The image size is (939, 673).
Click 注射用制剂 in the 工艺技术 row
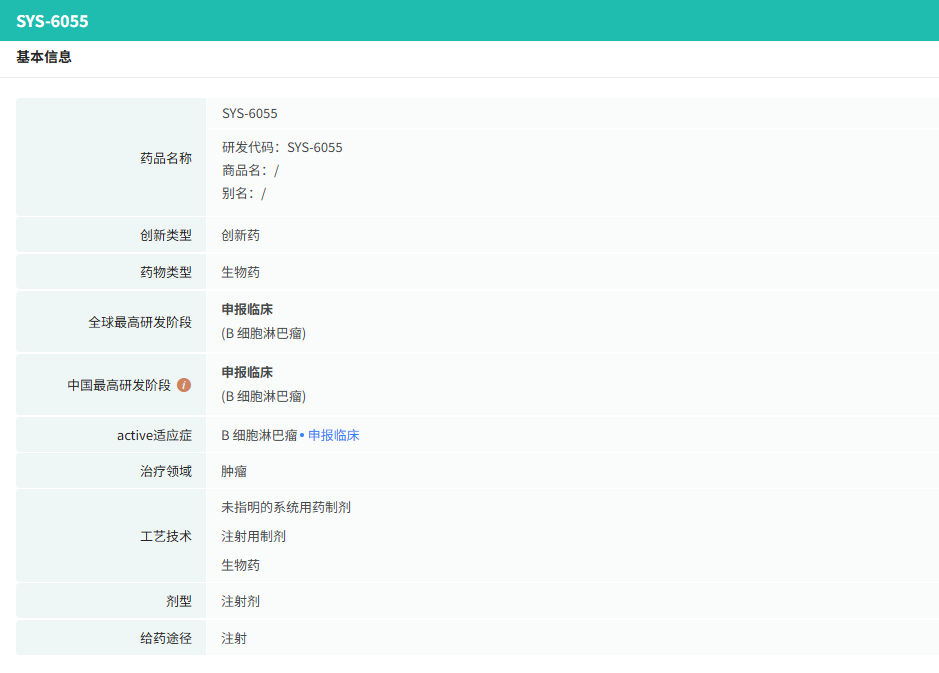coord(253,536)
